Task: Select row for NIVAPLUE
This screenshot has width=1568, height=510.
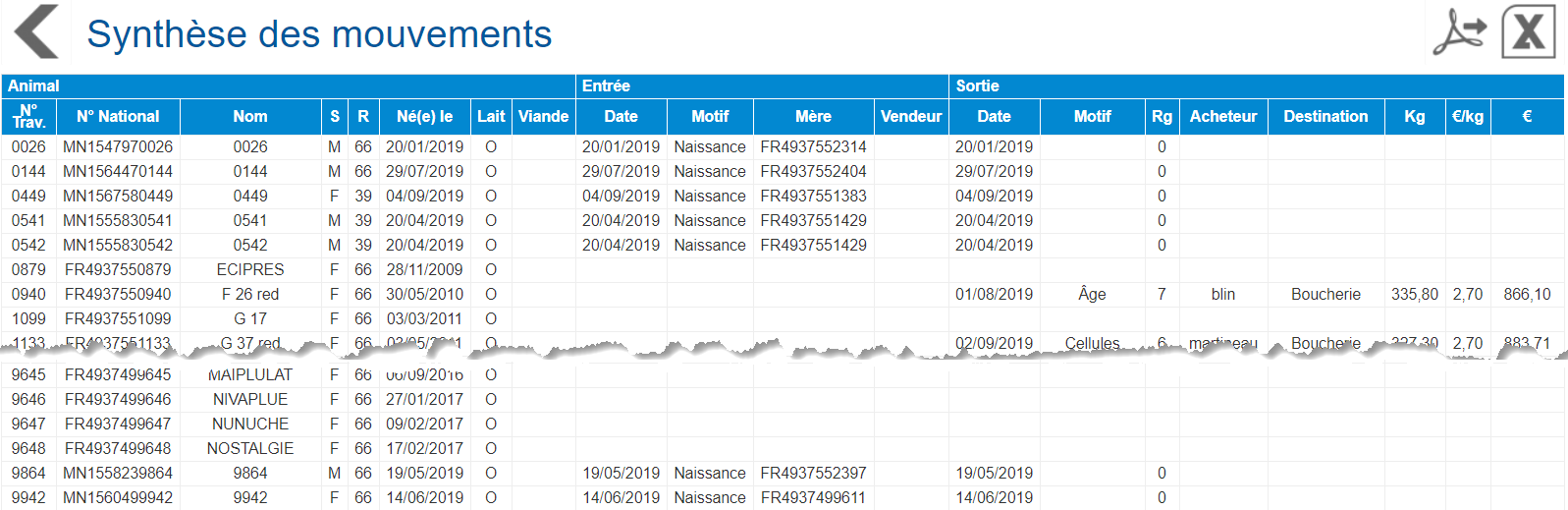Action: tap(783, 399)
